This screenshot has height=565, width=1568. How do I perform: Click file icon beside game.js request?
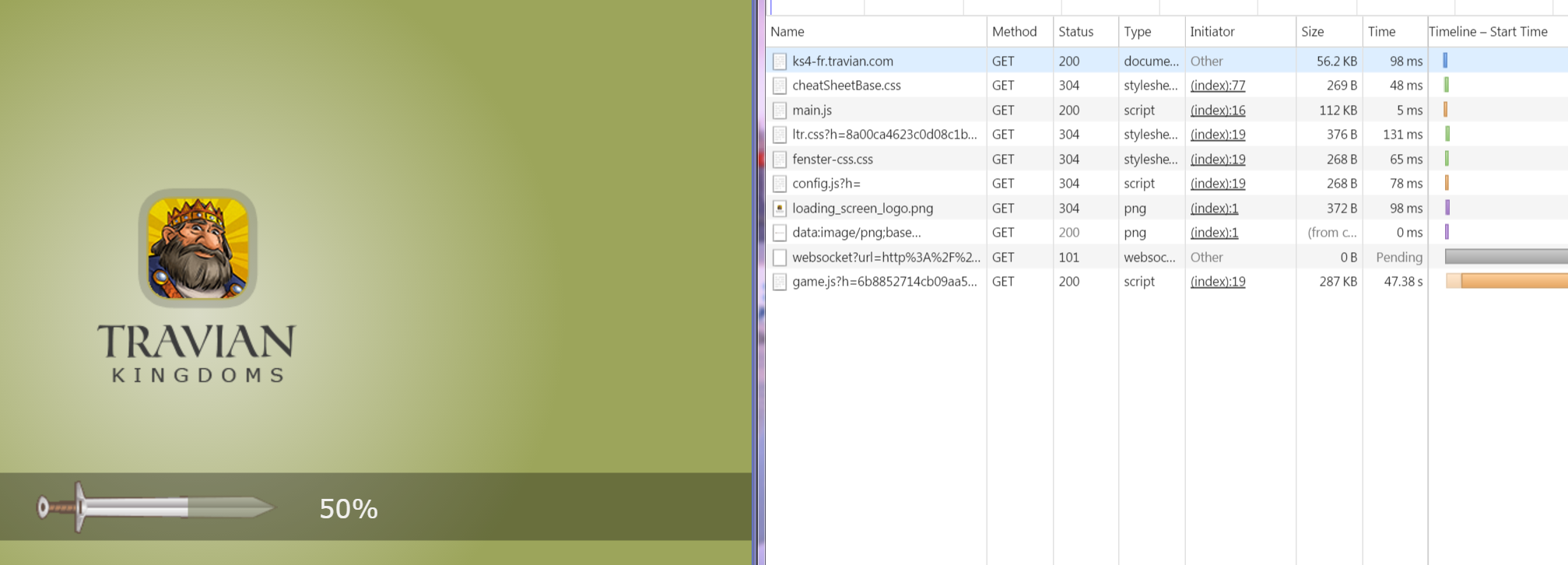click(779, 282)
